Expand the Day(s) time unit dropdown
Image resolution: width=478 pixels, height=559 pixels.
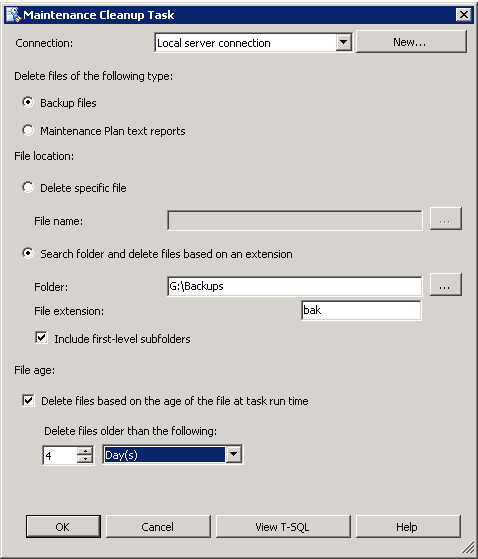tap(233, 455)
